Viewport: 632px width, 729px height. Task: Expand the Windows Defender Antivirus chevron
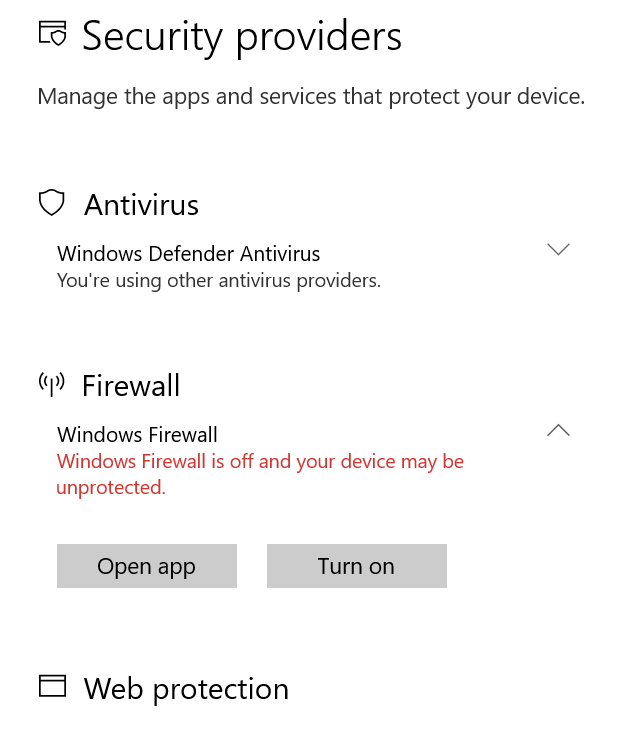point(558,249)
